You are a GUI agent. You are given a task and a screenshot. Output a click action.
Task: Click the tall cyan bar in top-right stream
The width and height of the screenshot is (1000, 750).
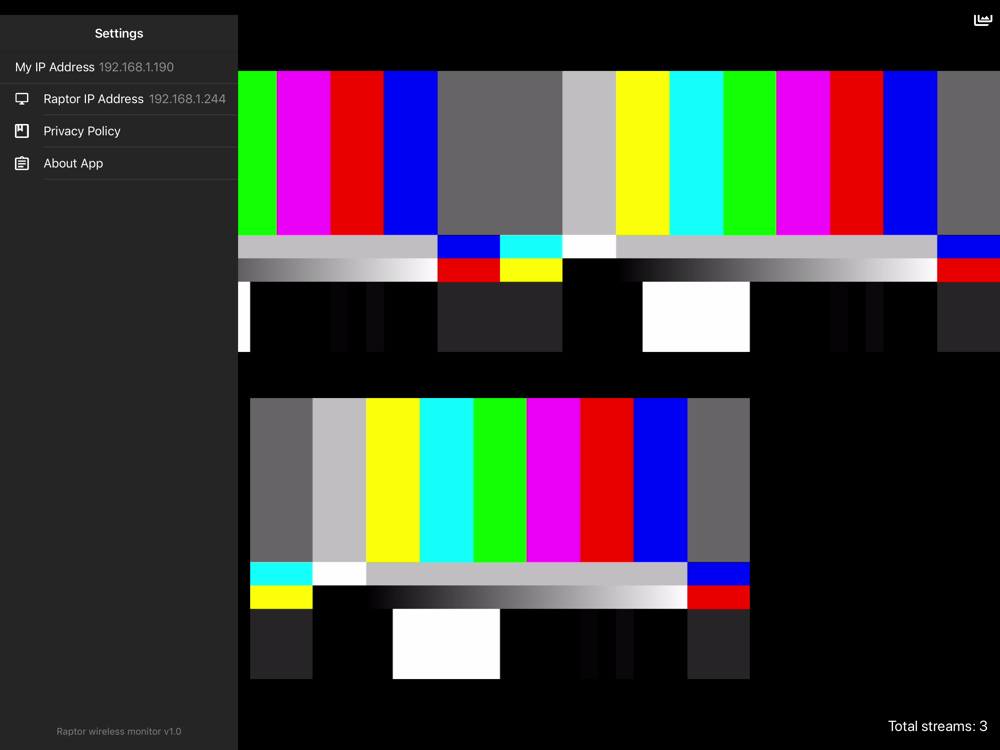(x=696, y=153)
